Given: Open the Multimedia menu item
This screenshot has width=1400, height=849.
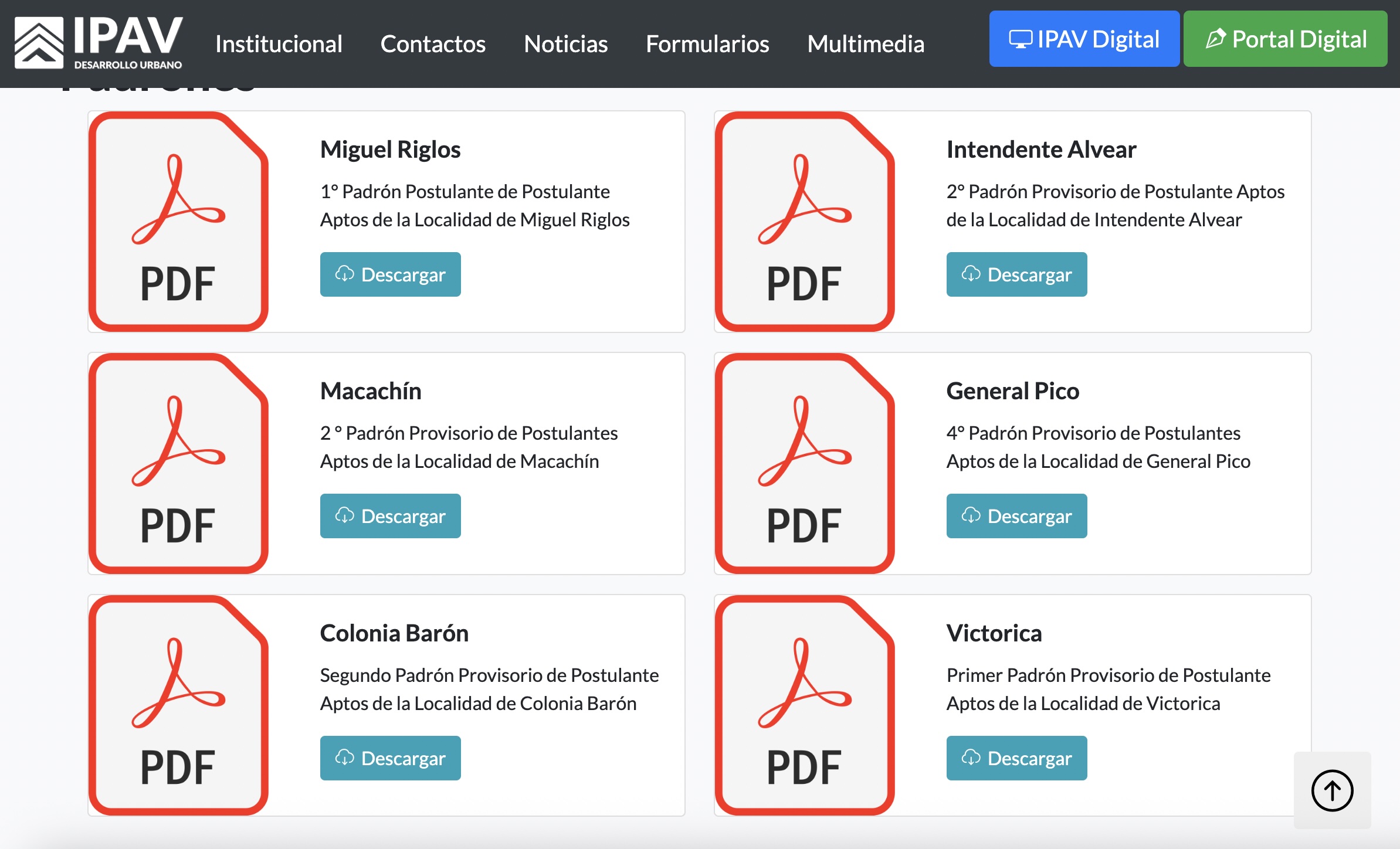Looking at the screenshot, I should coord(866,44).
